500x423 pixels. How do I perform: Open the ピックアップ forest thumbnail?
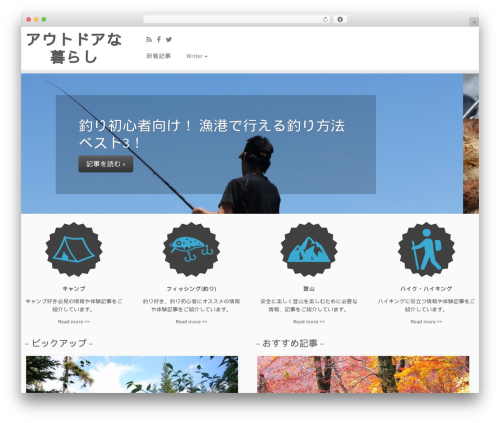coord(132,374)
